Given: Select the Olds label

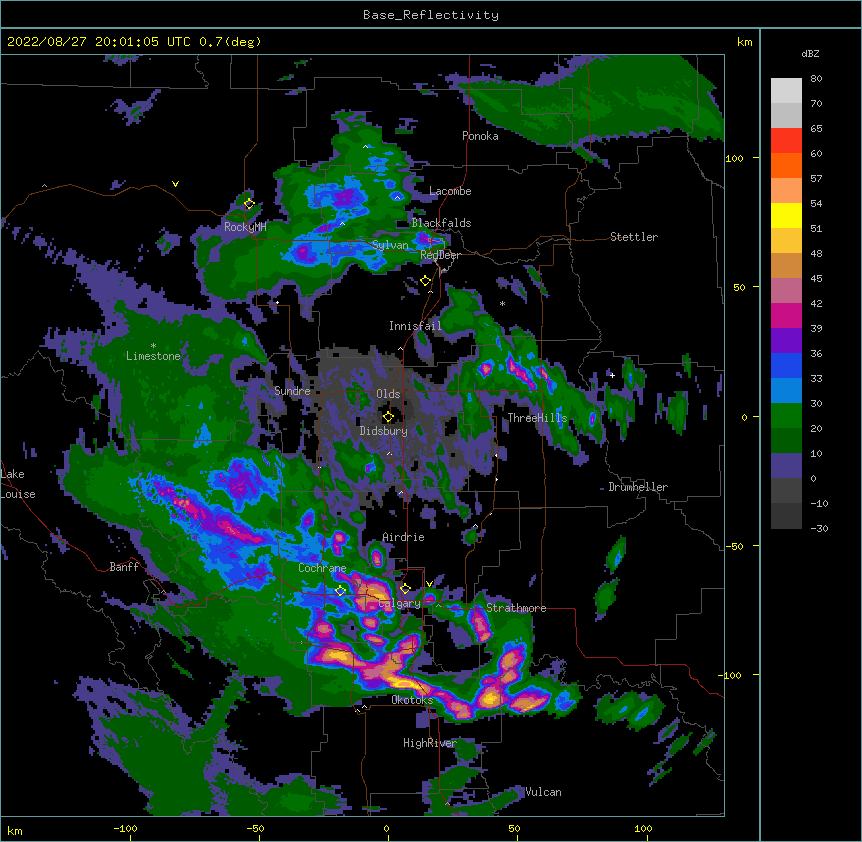Looking at the screenshot, I should tap(388, 394).
